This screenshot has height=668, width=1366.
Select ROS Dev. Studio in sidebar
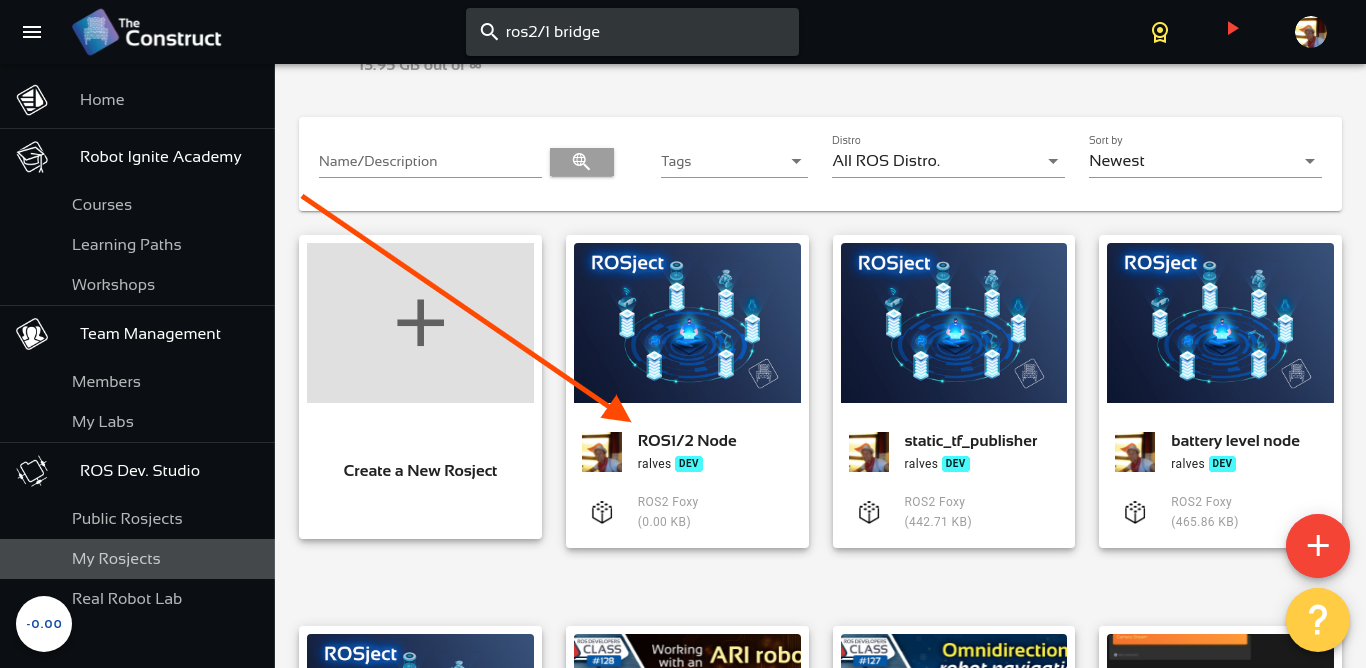pos(140,471)
